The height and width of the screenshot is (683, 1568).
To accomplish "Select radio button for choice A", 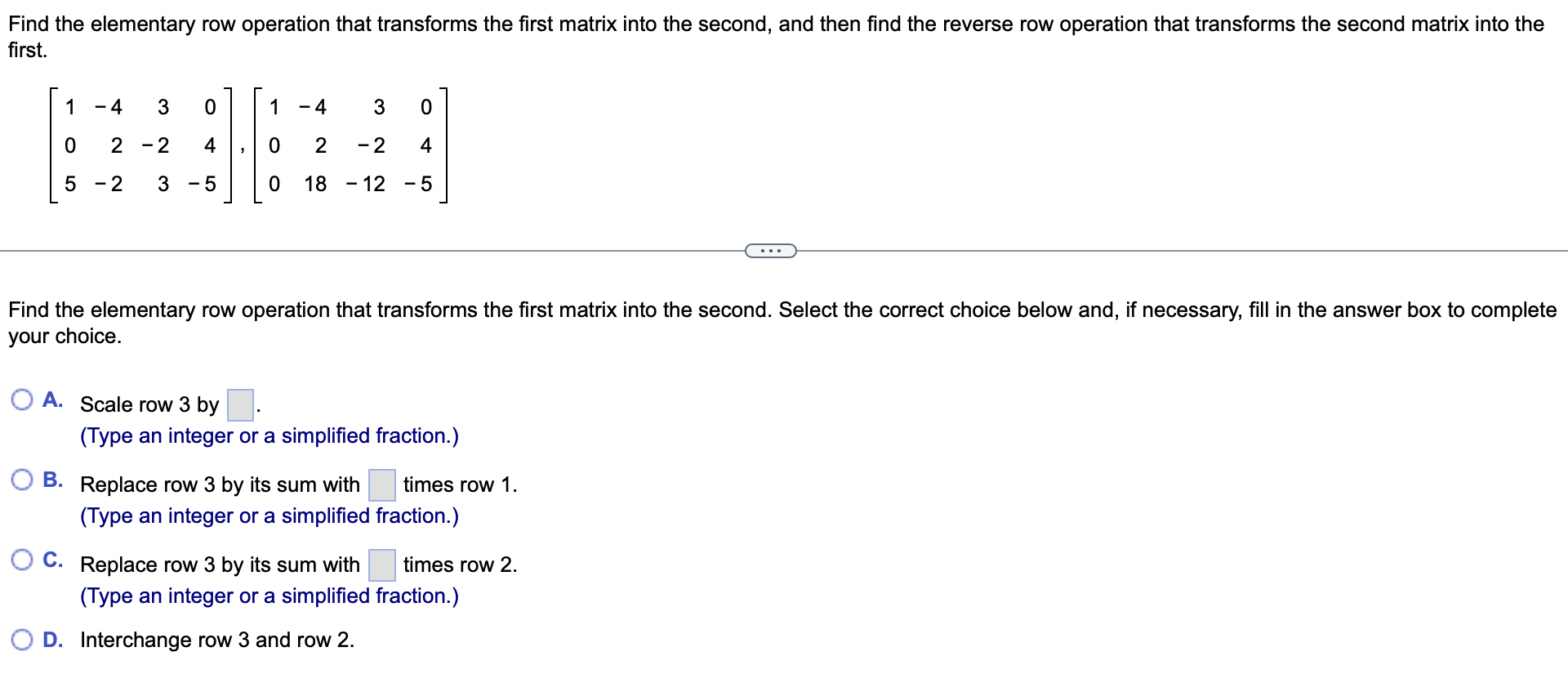I will (x=22, y=400).
